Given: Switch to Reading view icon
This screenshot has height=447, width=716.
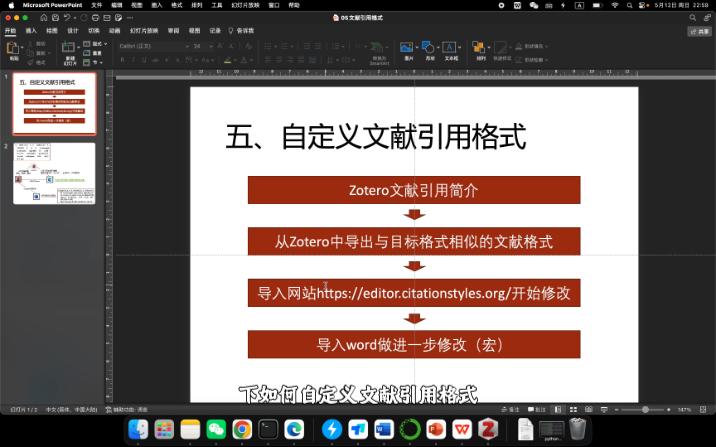Looking at the screenshot, I should point(589,410).
